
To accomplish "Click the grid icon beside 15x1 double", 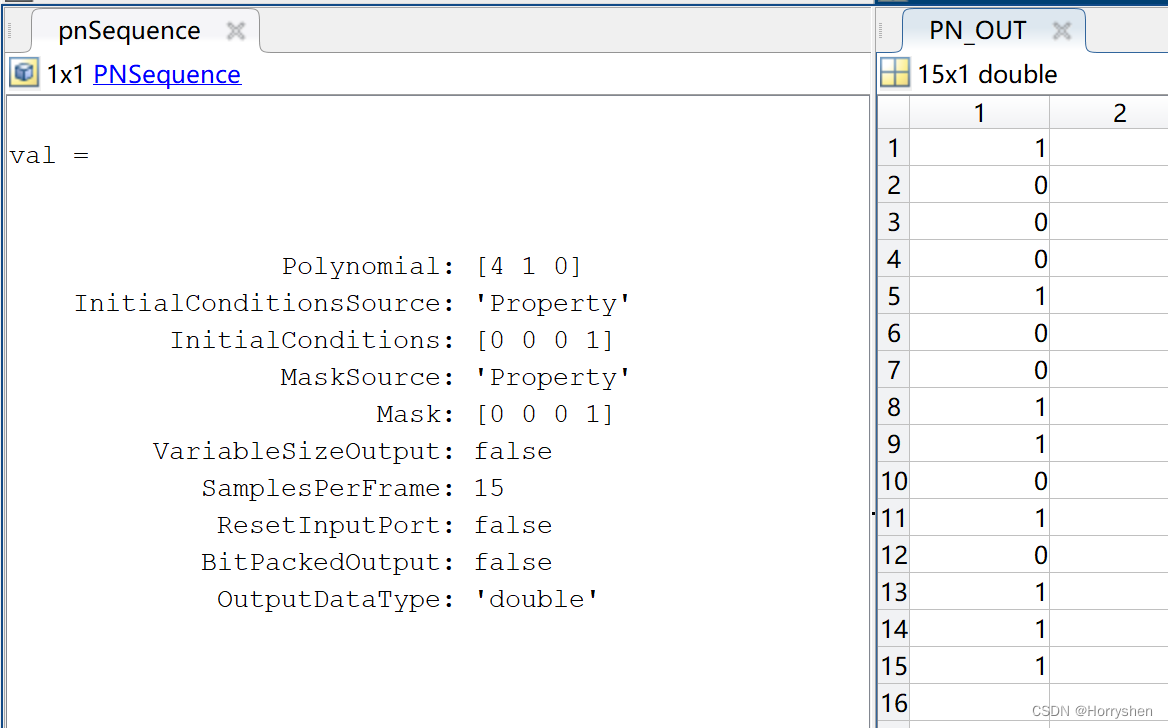I will tap(895, 73).
